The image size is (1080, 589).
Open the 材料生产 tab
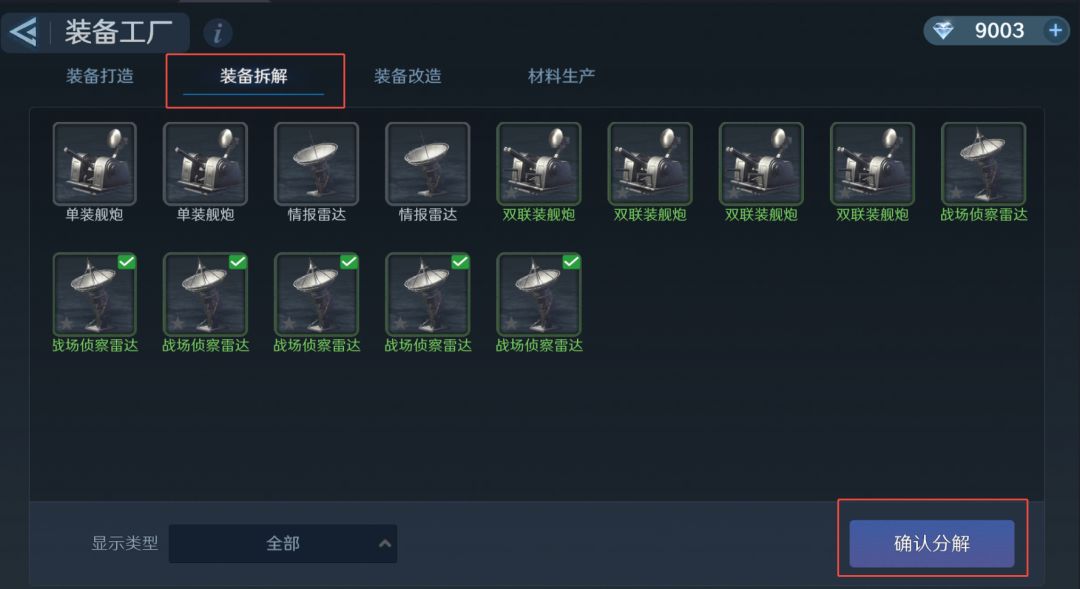tap(561, 76)
